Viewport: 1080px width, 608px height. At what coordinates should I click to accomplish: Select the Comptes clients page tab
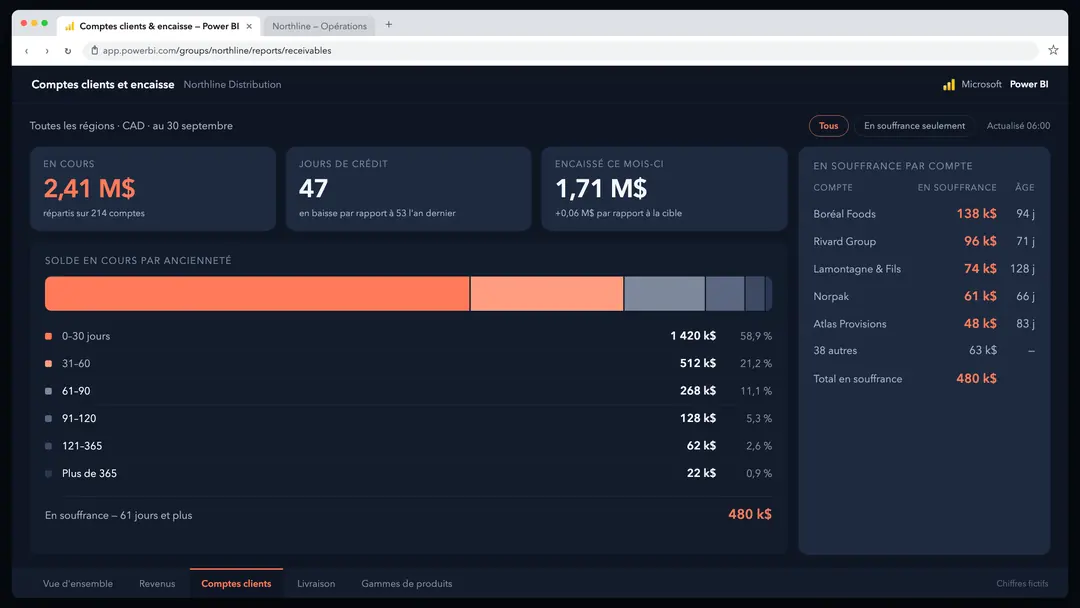point(236,583)
